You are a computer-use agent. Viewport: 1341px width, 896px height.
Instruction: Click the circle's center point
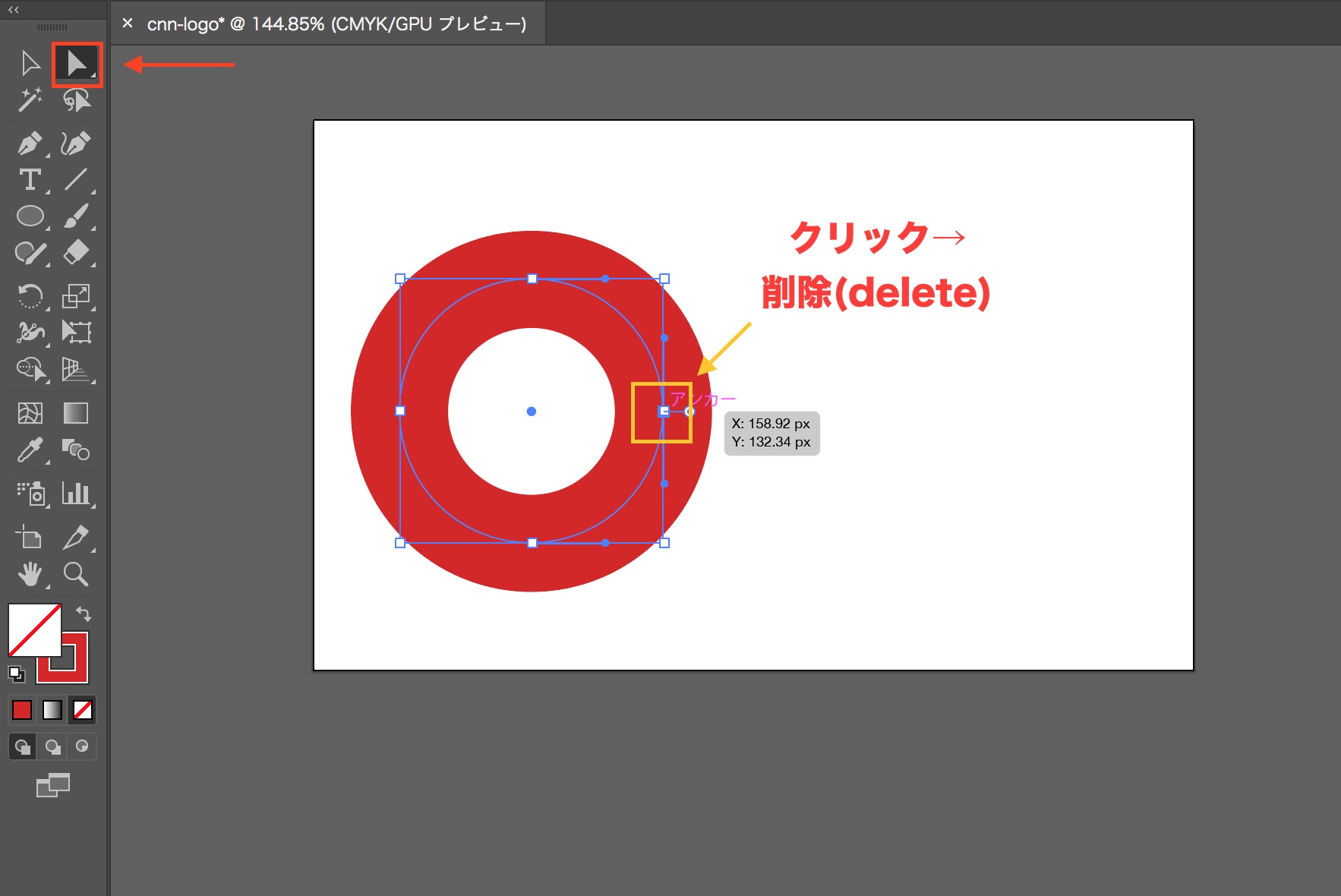(532, 411)
